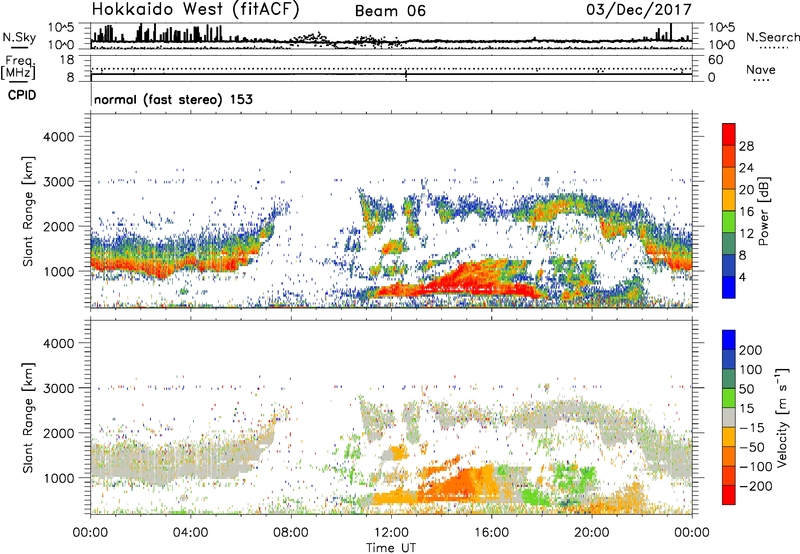The width and height of the screenshot is (800, 554).
Task: Click the '08:00' time axis tick
Action: 291,533
